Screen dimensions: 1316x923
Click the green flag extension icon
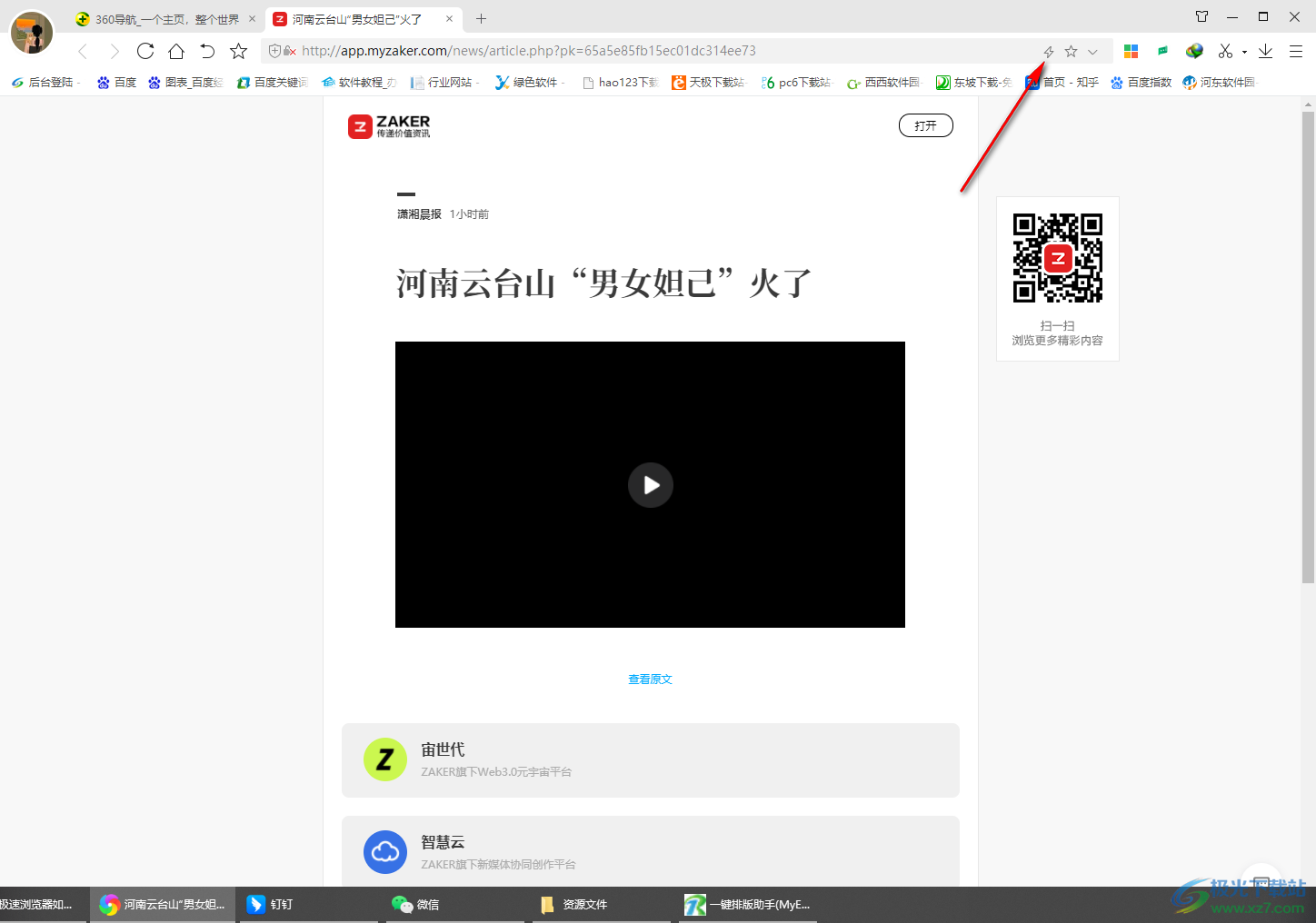tap(1162, 51)
